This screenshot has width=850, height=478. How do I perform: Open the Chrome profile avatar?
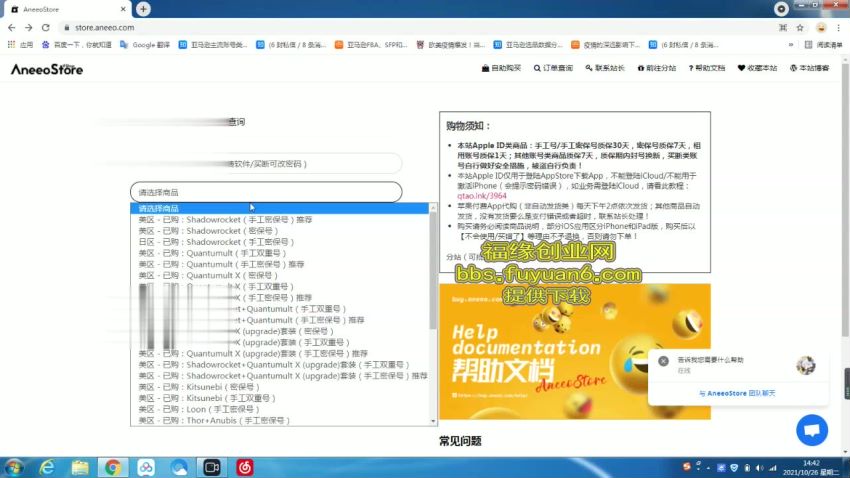821,28
